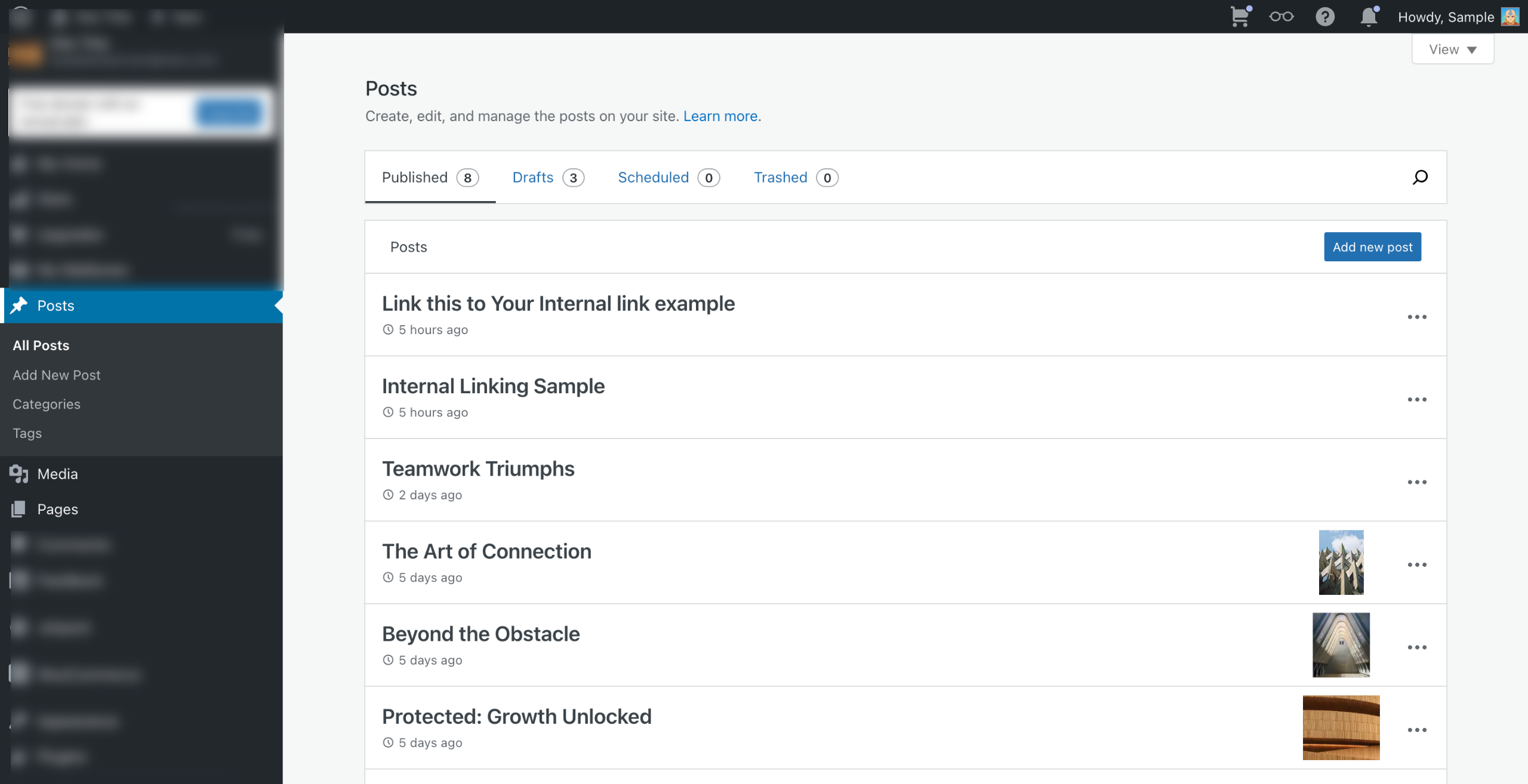This screenshot has width=1528, height=784.
Task: Click The Art of Connection thumbnail
Action: click(x=1341, y=562)
